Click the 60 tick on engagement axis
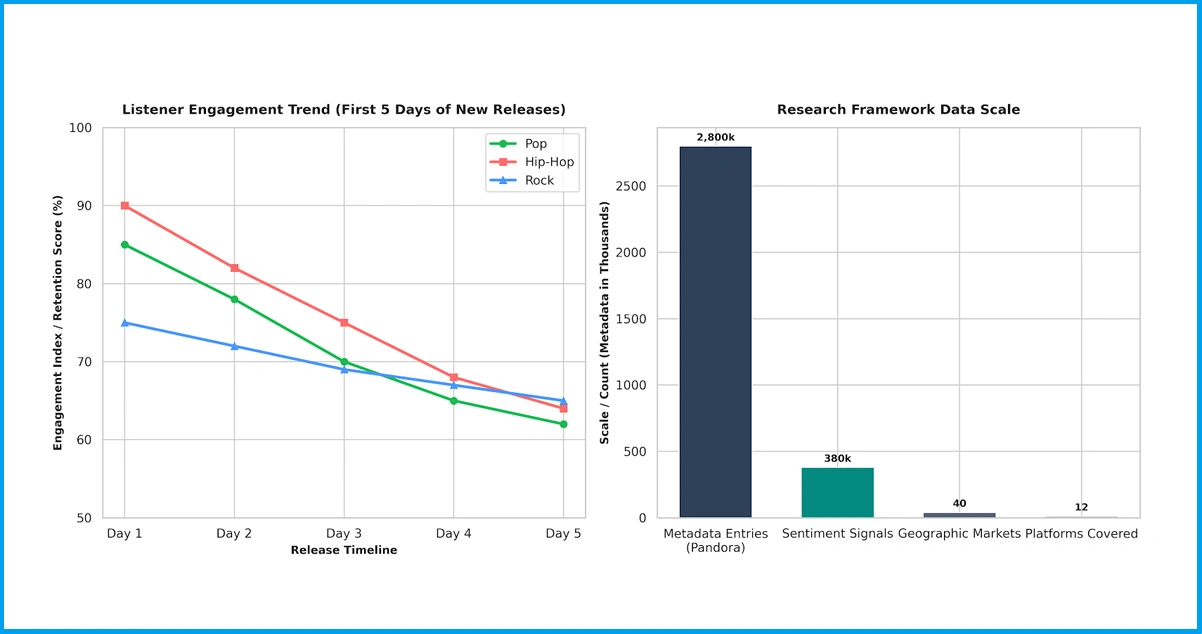The width and height of the screenshot is (1202, 634). coord(85,440)
